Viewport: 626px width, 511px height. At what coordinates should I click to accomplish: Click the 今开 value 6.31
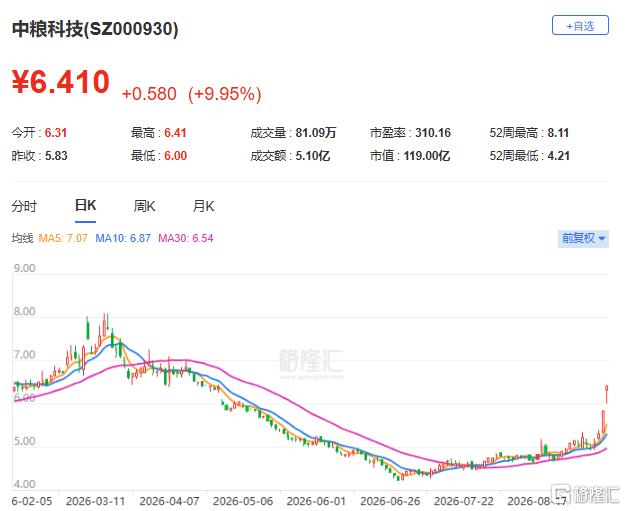[55, 133]
